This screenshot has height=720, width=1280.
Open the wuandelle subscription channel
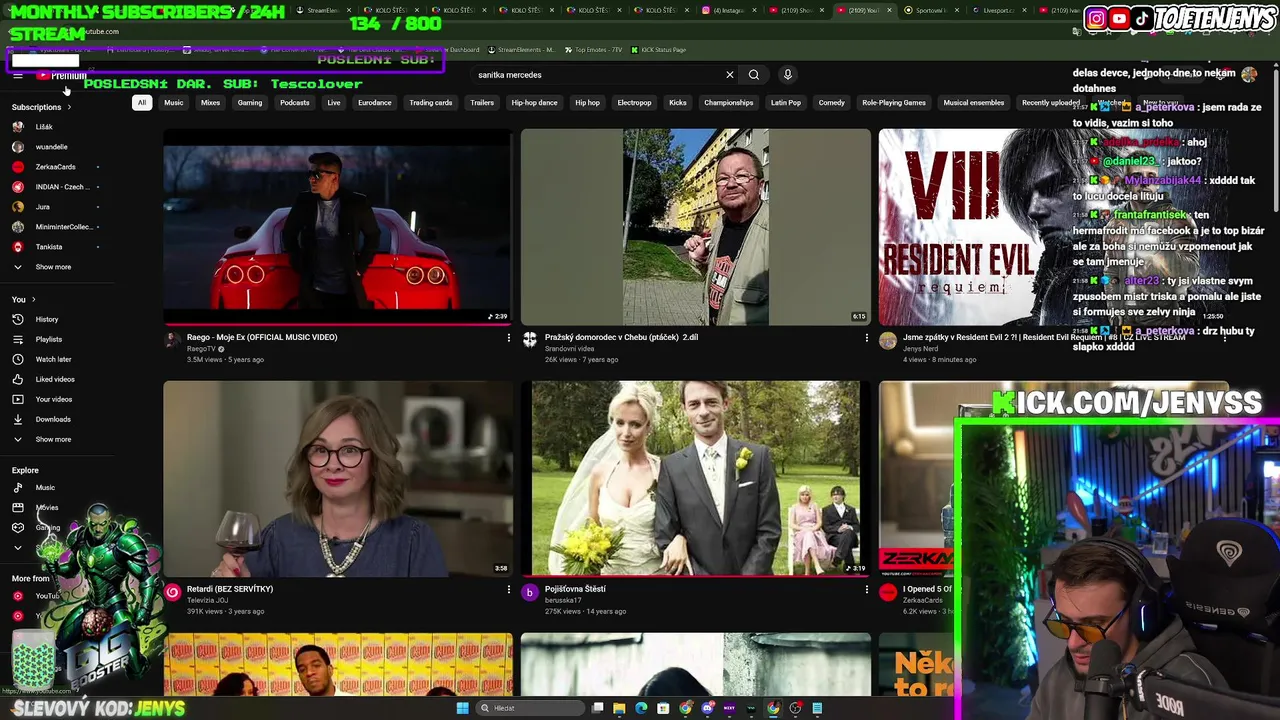52,147
